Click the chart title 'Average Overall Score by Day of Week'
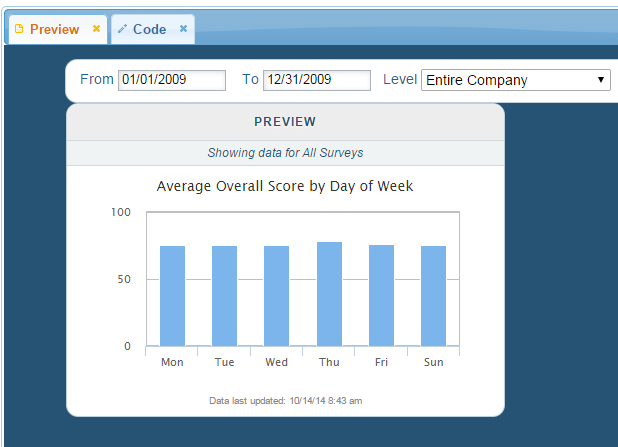Image resolution: width=618 pixels, height=447 pixels. pos(285,186)
